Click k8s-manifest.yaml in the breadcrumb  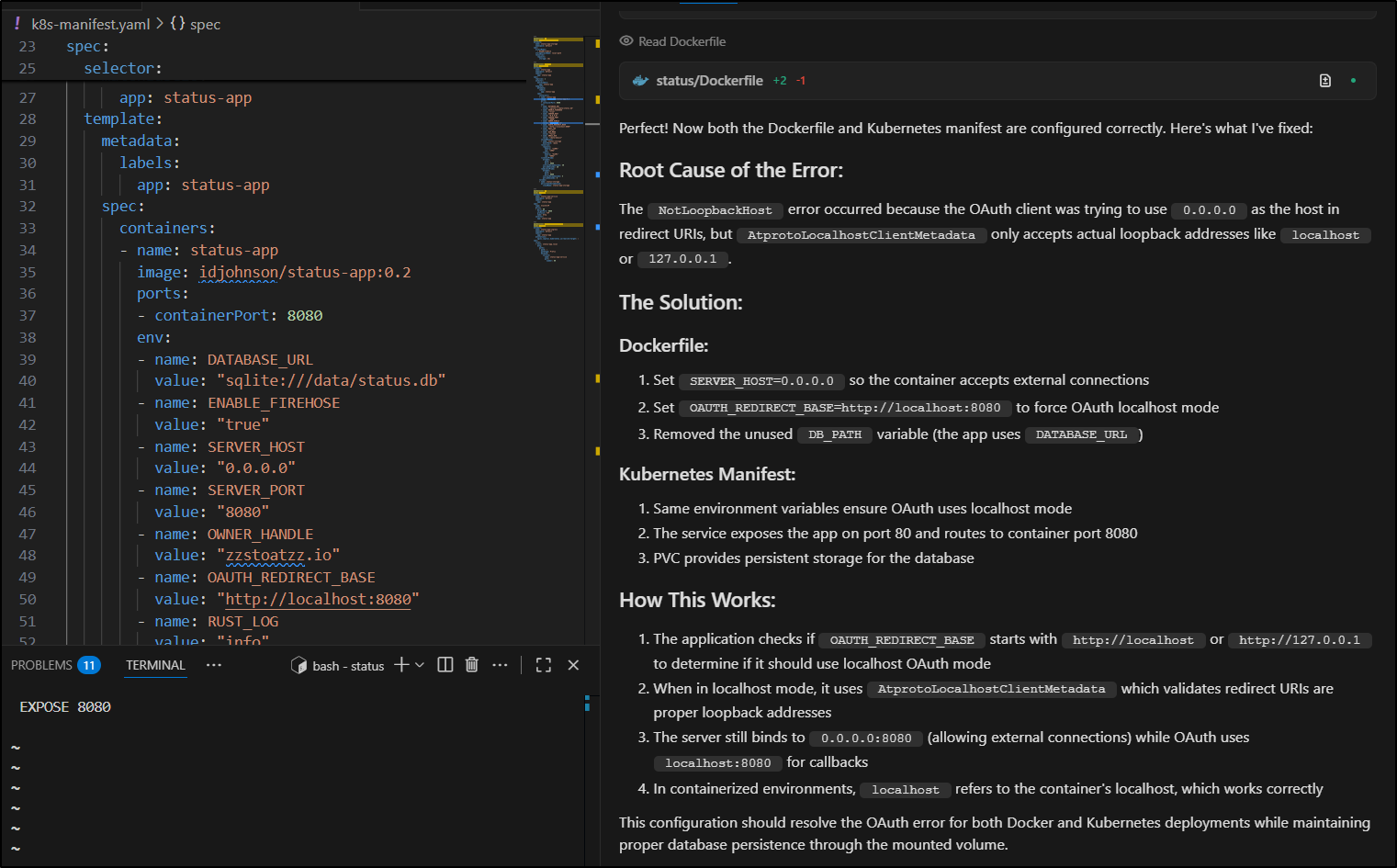coord(90,24)
